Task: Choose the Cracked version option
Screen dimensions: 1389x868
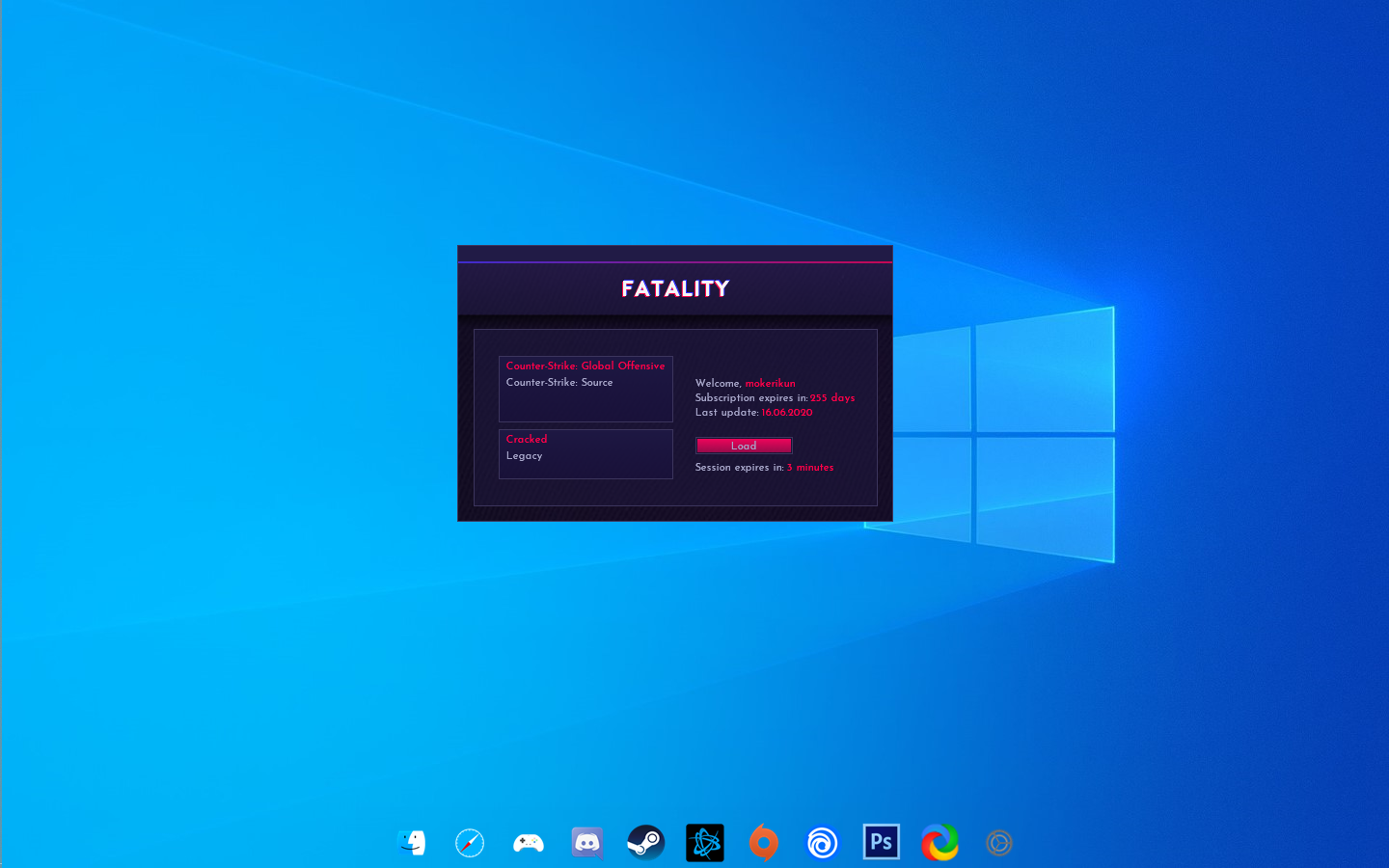Action: pyautogui.click(x=527, y=440)
